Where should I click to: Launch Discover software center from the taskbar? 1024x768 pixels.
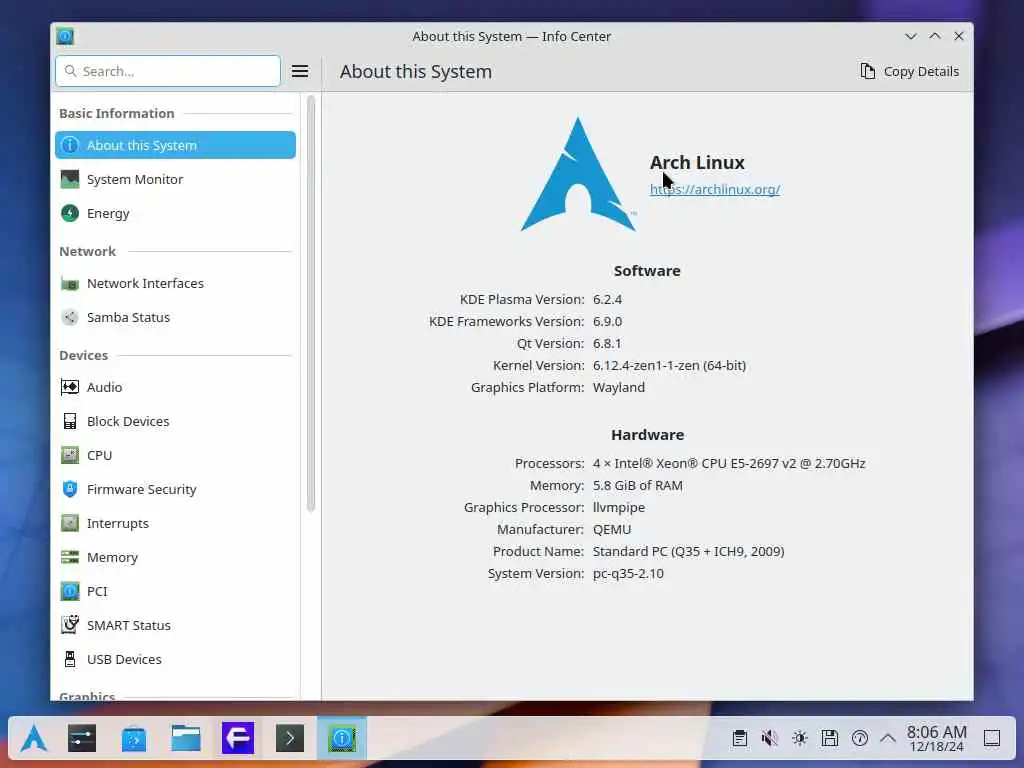(134, 739)
